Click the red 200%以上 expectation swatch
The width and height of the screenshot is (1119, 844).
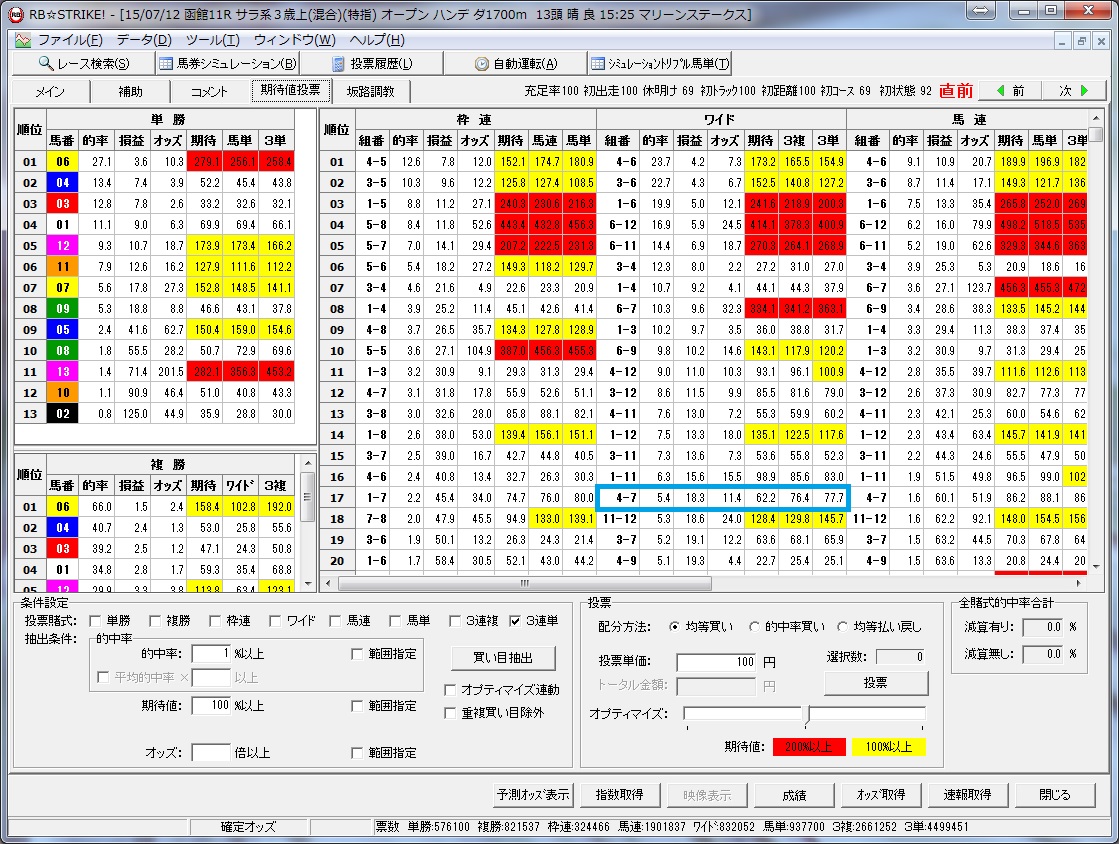point(809,747)
